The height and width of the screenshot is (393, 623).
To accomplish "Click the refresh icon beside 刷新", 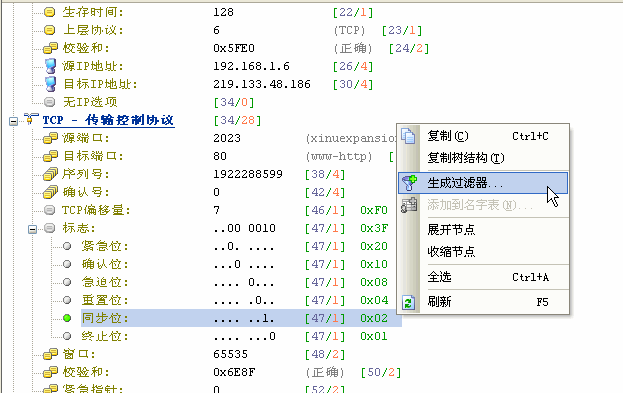I will click(408, 303).
